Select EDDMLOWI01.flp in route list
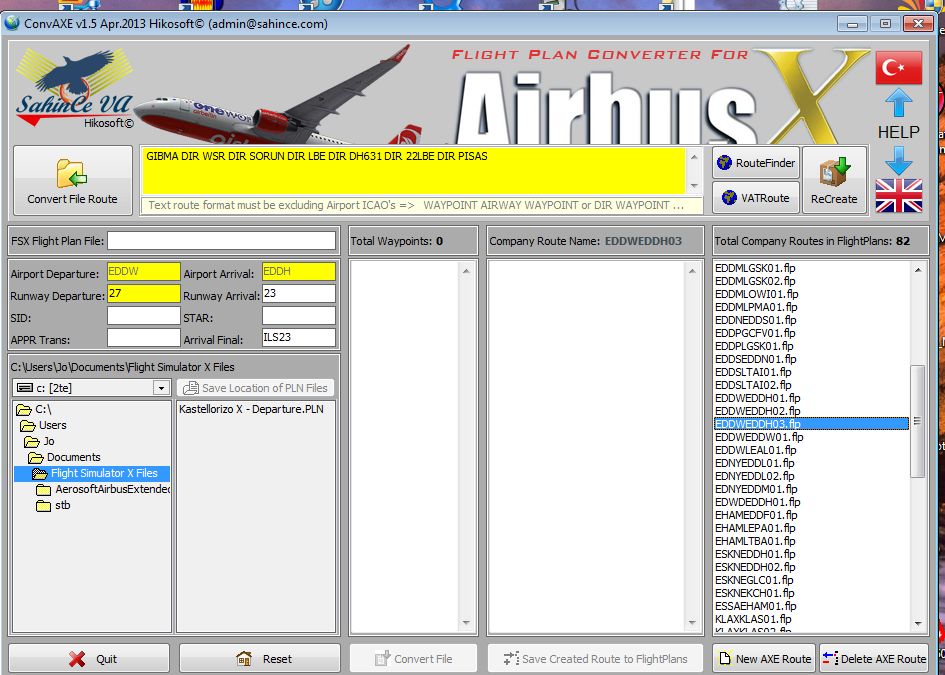Viewport: 945px width, 675px height. 756,294
